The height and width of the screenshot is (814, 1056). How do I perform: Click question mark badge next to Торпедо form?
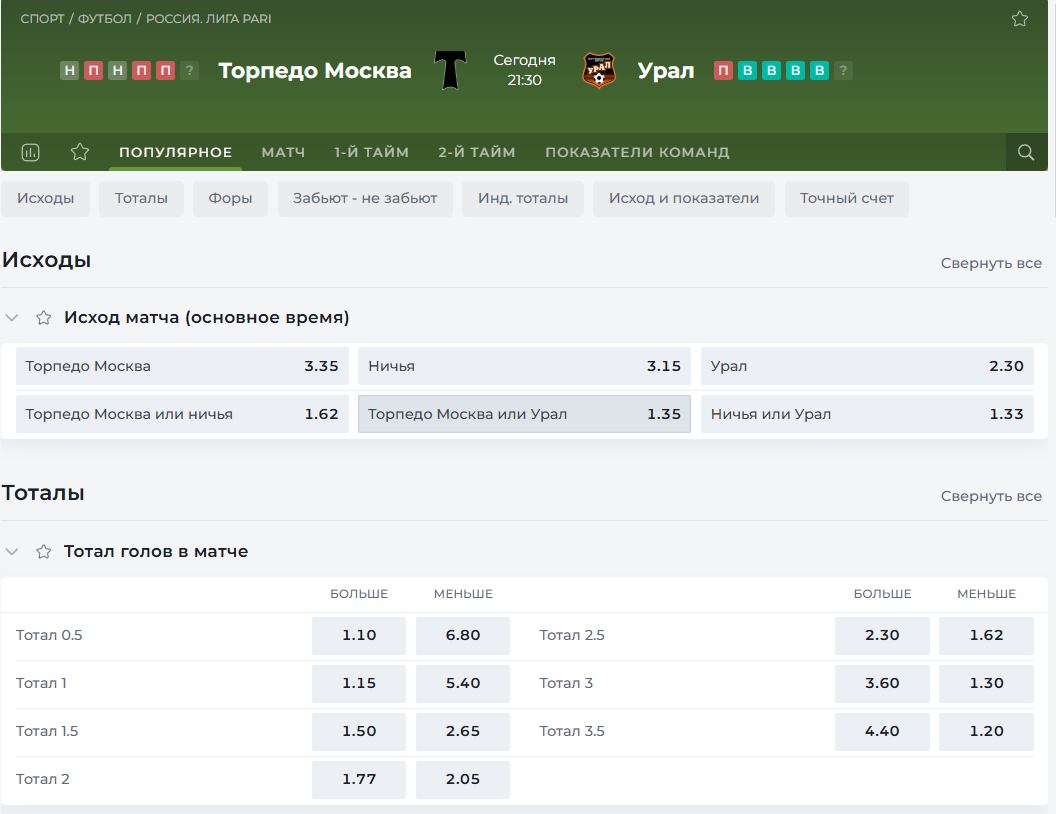(189, 71)
